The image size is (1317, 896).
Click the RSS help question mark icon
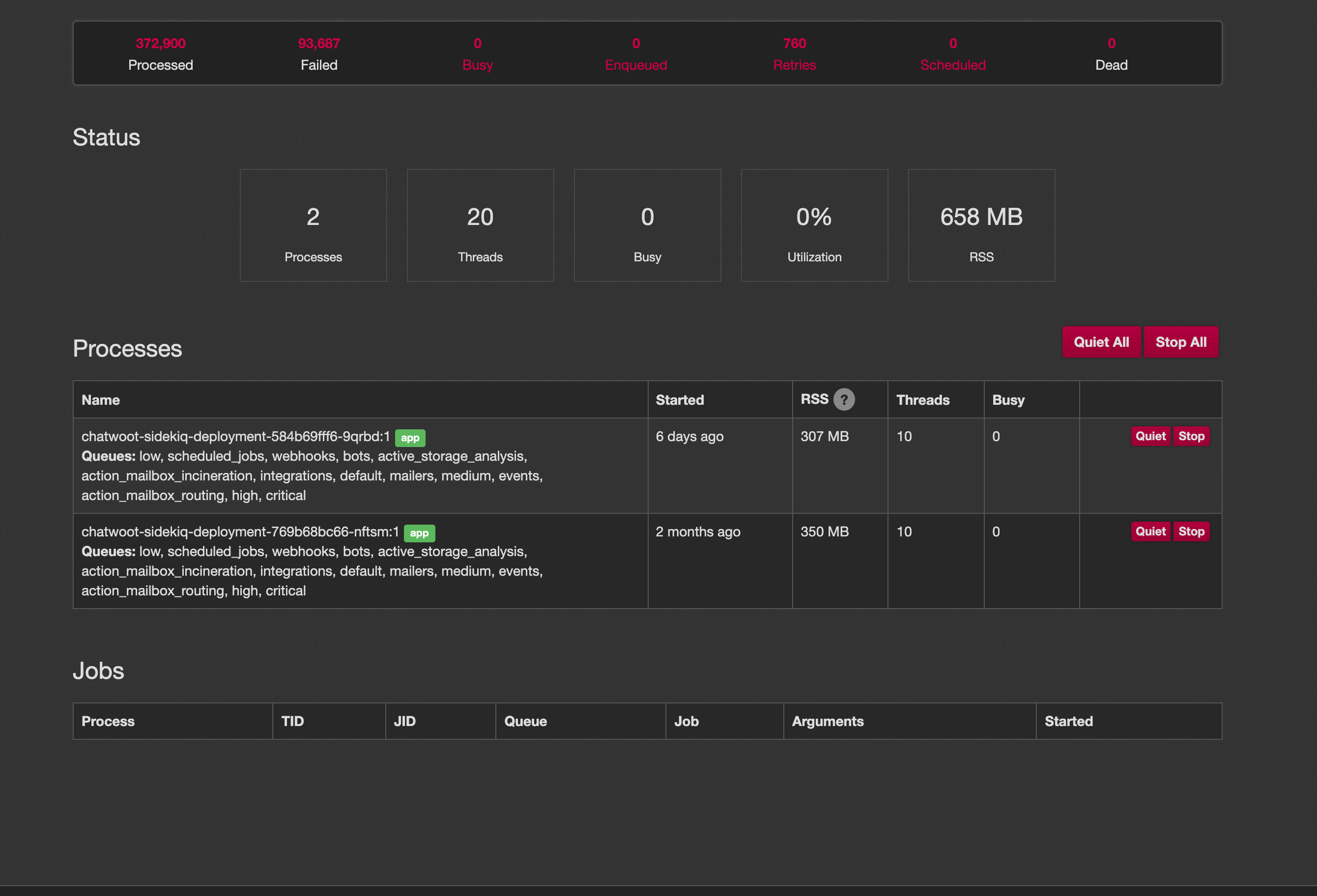point(844,399)
